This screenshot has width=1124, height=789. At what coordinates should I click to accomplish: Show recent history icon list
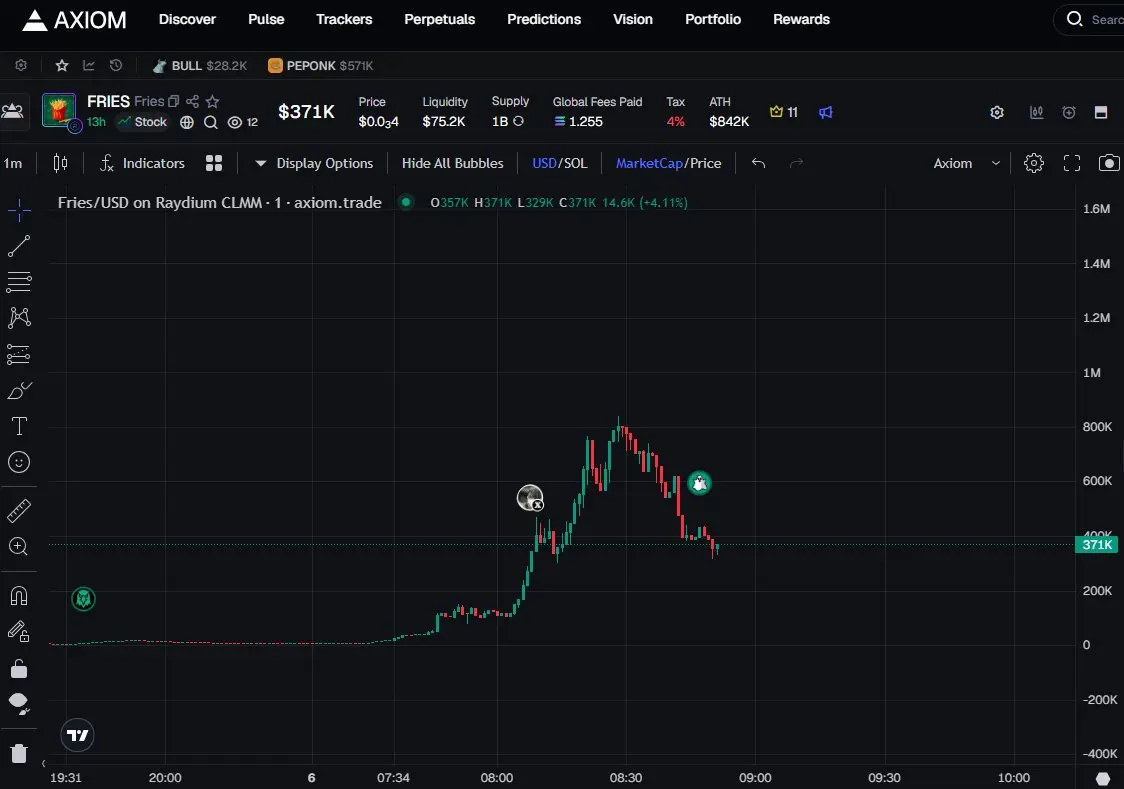click(115, 65)
